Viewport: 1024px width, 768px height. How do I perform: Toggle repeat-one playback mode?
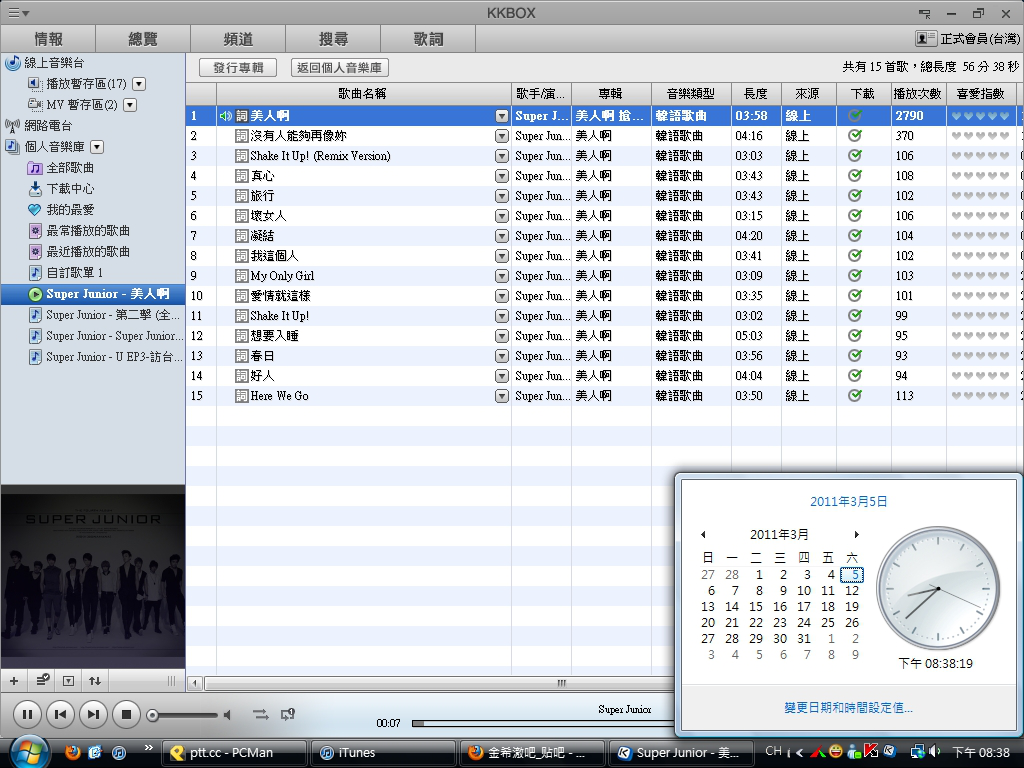pyautogui.click(x=288, y=714)
